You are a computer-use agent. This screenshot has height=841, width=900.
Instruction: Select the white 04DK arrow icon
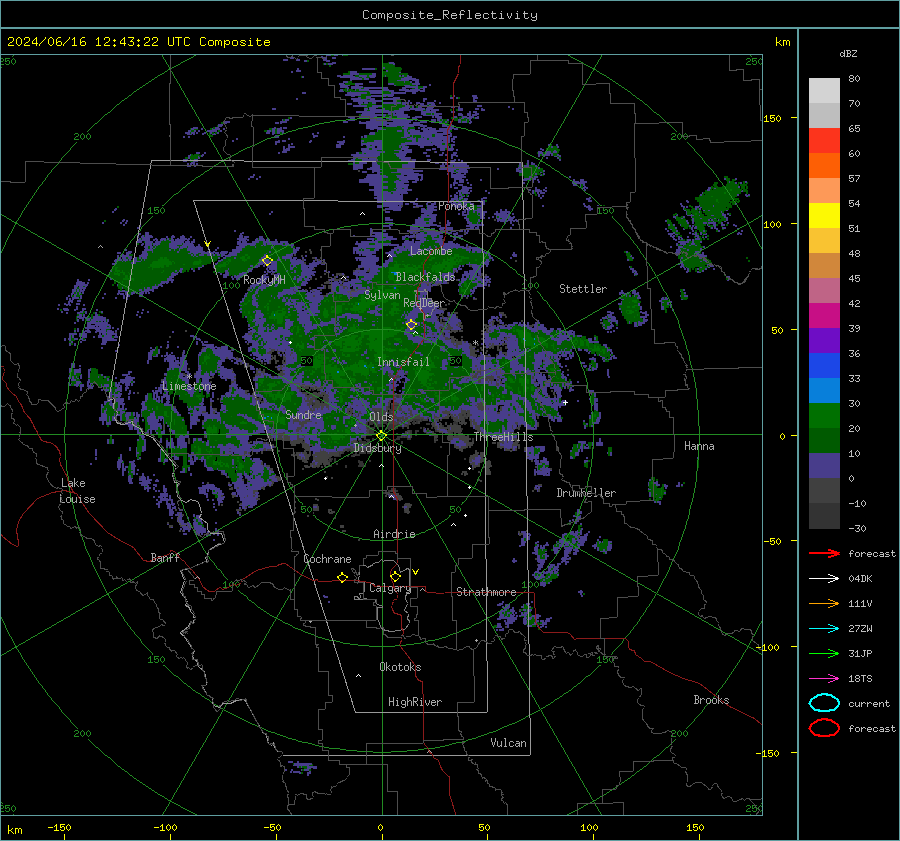[x=824, y=579]
